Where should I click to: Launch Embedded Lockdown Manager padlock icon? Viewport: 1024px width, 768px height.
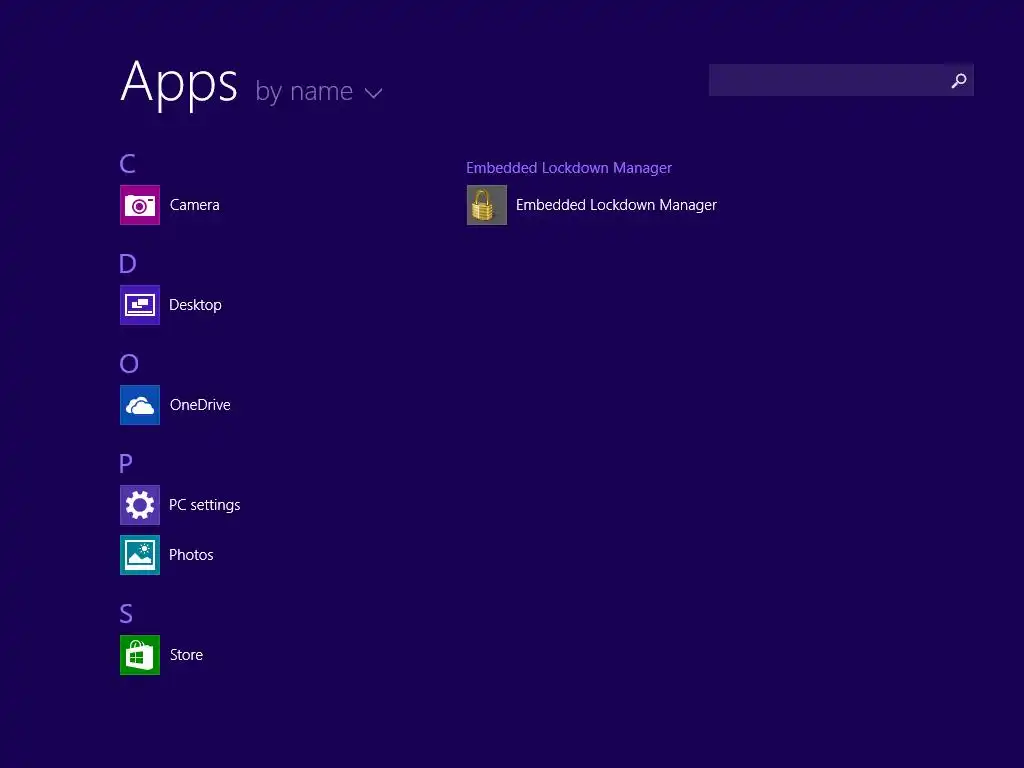tap(487, 205)
